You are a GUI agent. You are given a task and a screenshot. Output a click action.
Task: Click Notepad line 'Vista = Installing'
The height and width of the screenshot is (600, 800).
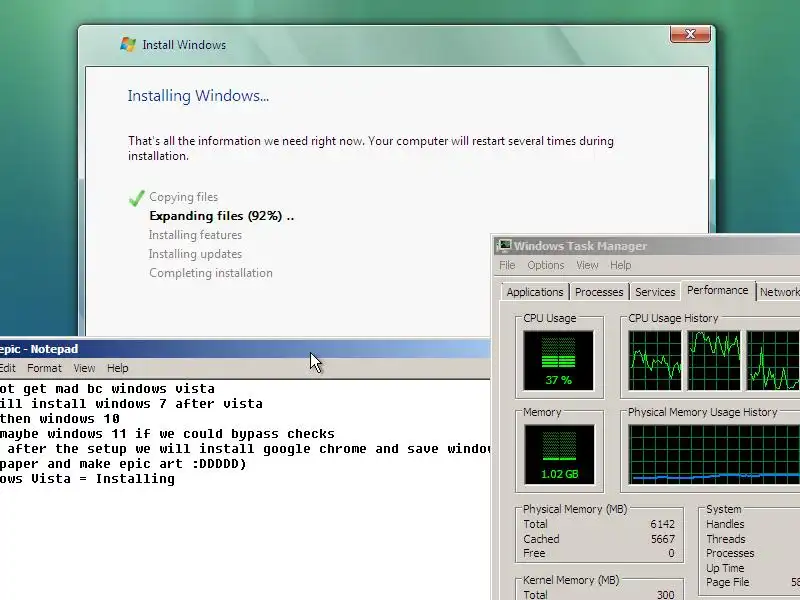click(87, 479)
